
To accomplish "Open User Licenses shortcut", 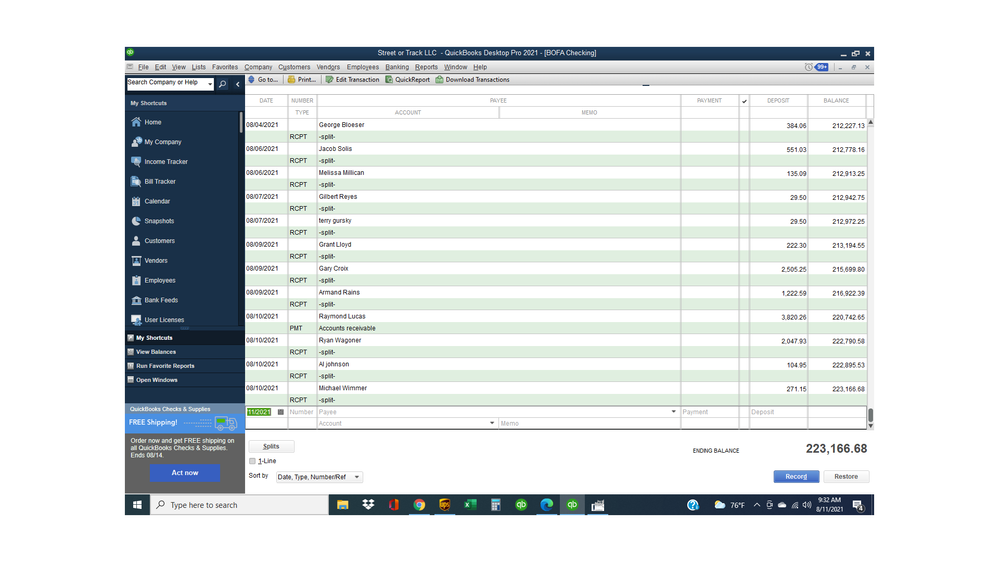I will (157, 319).
